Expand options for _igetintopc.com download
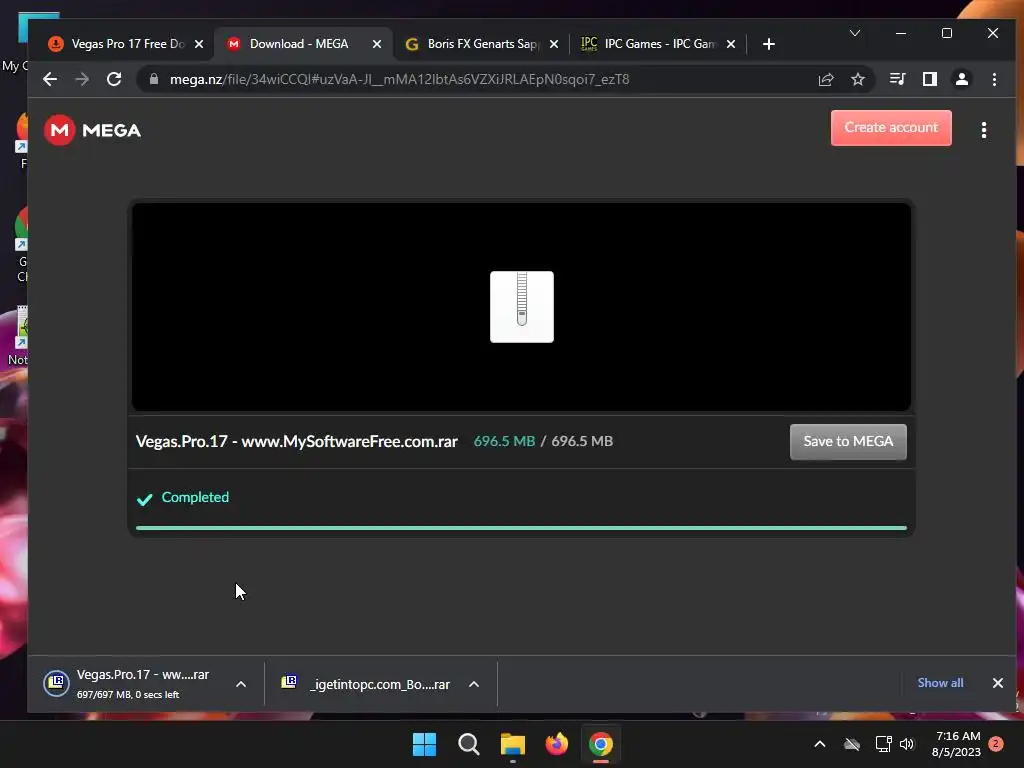1024x768 pixels. (474, 684)
